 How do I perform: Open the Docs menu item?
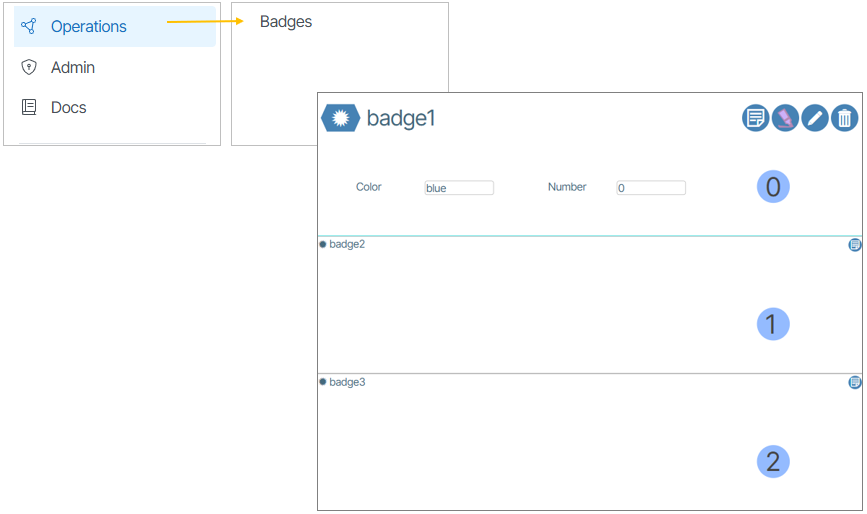point(69,108)
